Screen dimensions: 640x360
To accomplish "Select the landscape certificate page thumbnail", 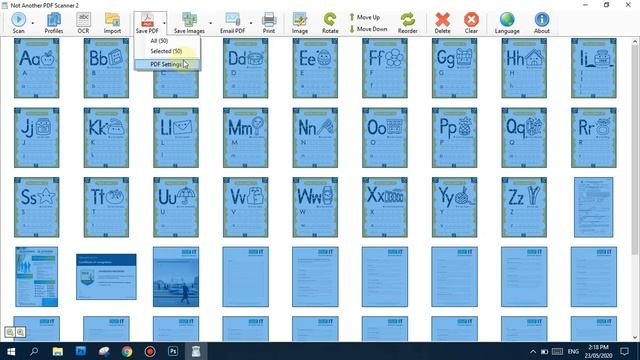I will [x=106, y=277].
